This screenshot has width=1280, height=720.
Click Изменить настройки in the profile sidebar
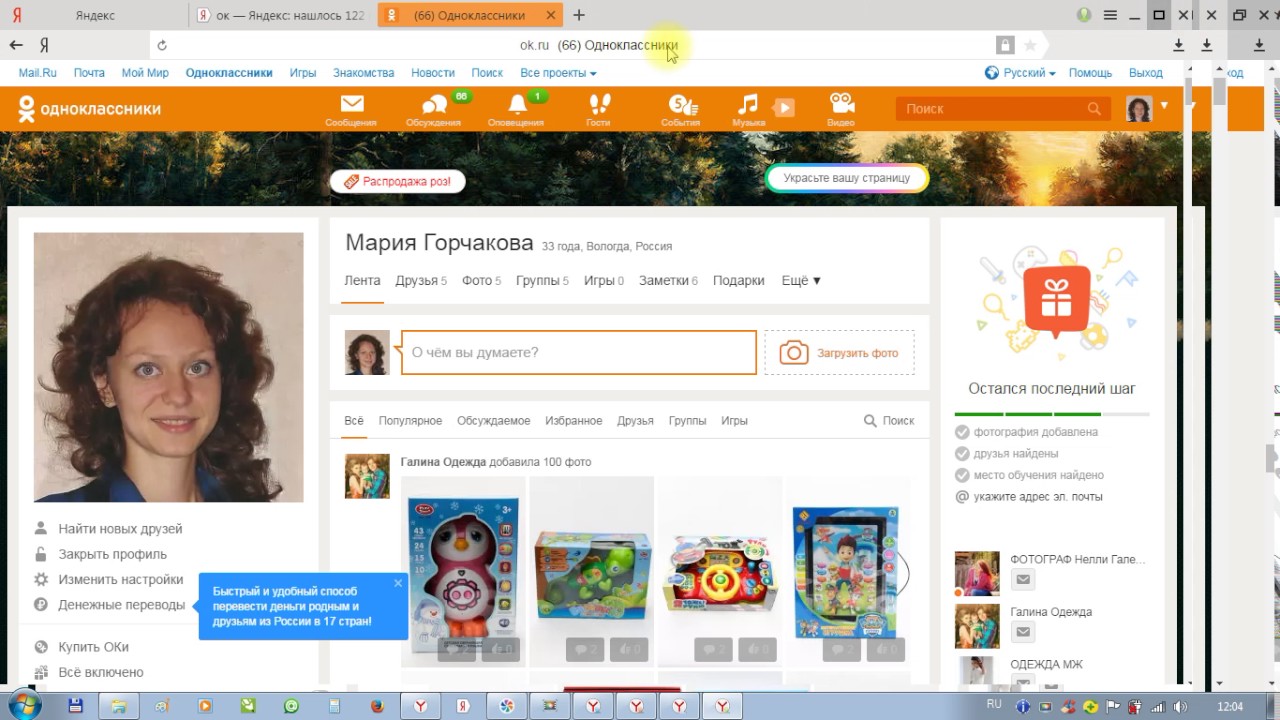(x=120, y=579)
